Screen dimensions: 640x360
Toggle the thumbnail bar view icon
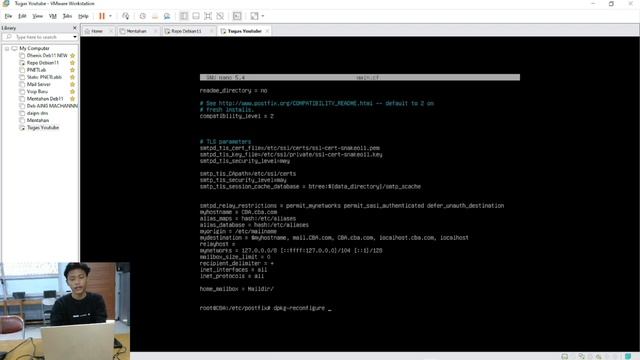click(196, 16)
